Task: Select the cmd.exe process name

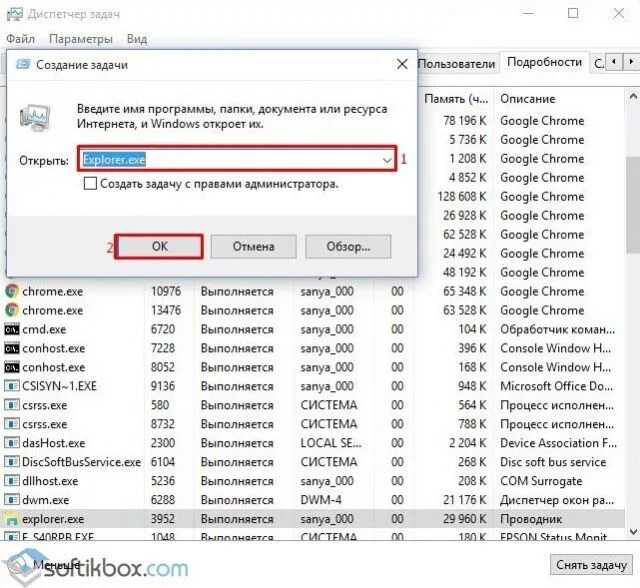Action: 44,329
